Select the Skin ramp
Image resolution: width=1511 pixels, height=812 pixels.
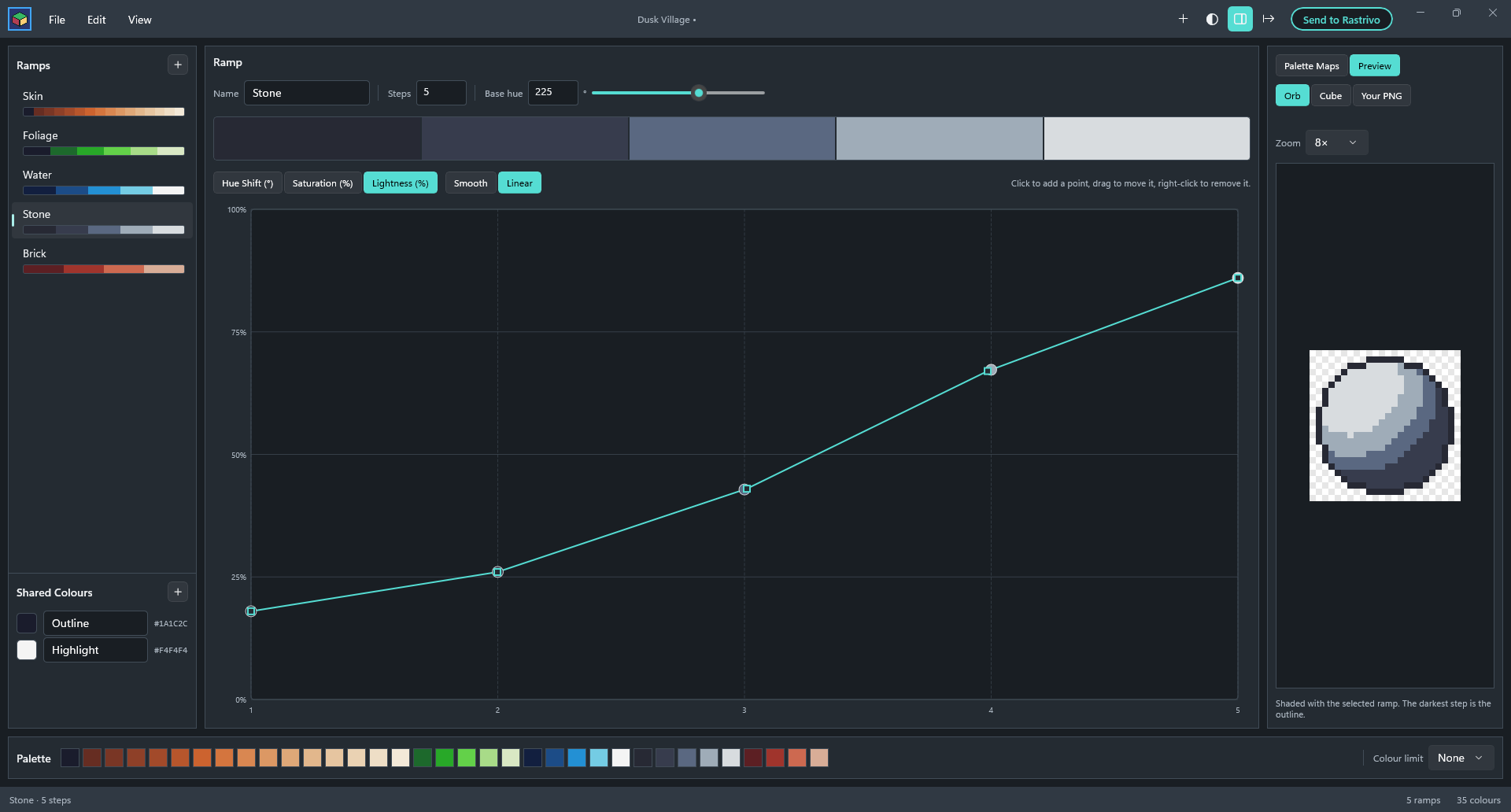102,103
